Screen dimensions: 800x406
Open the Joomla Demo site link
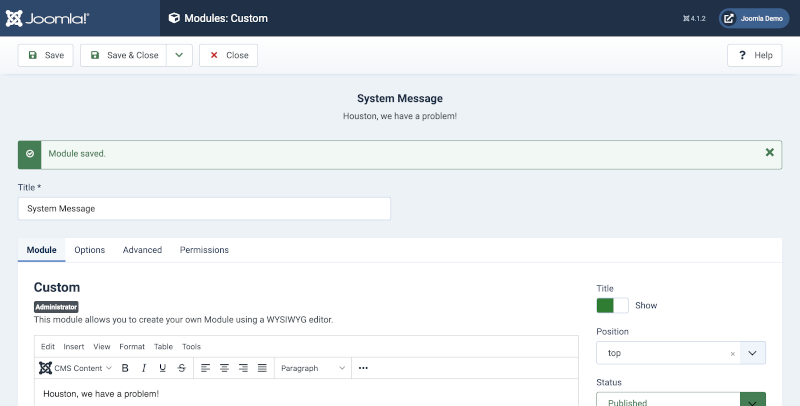pyautogui.click(x=754, y=18)
